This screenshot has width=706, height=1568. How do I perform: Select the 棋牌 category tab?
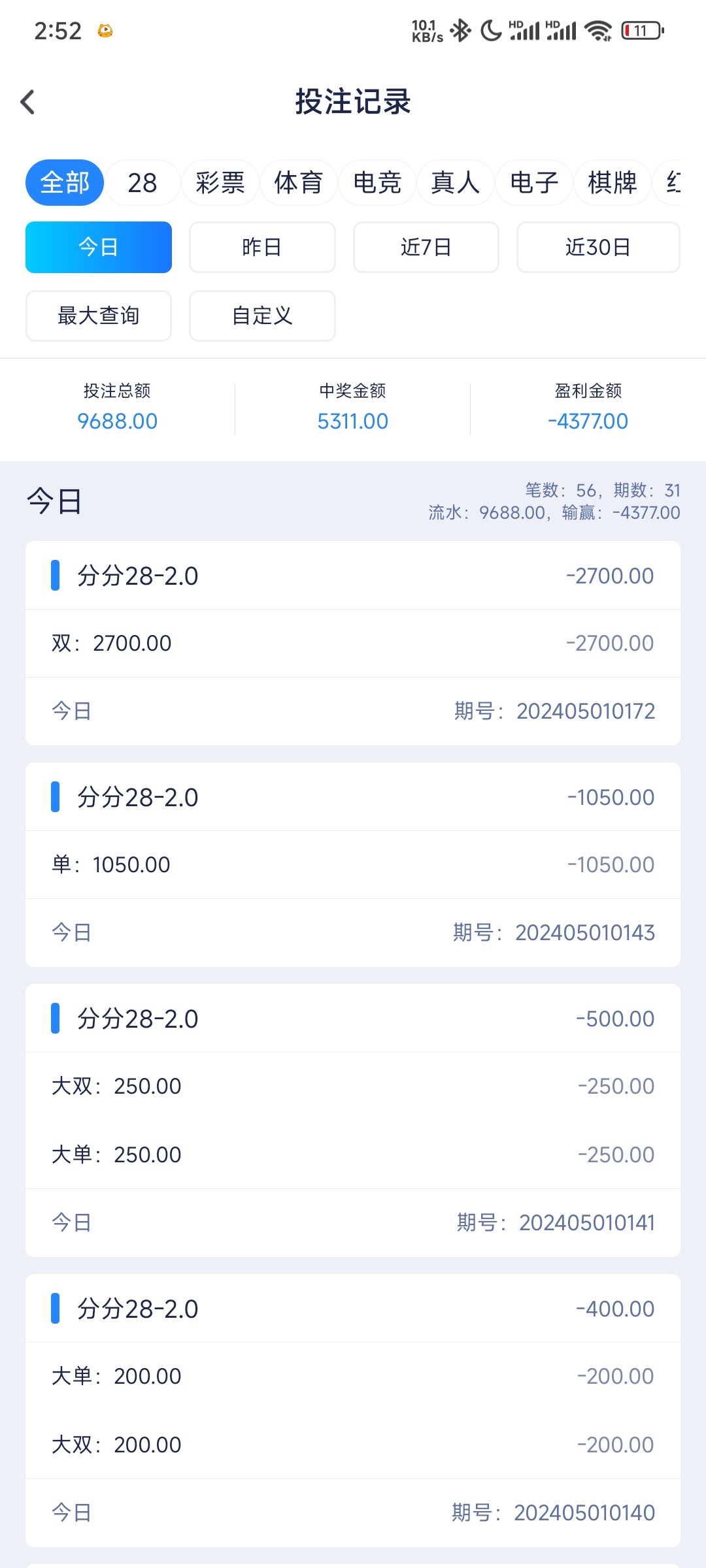click(x=613, y=182)
